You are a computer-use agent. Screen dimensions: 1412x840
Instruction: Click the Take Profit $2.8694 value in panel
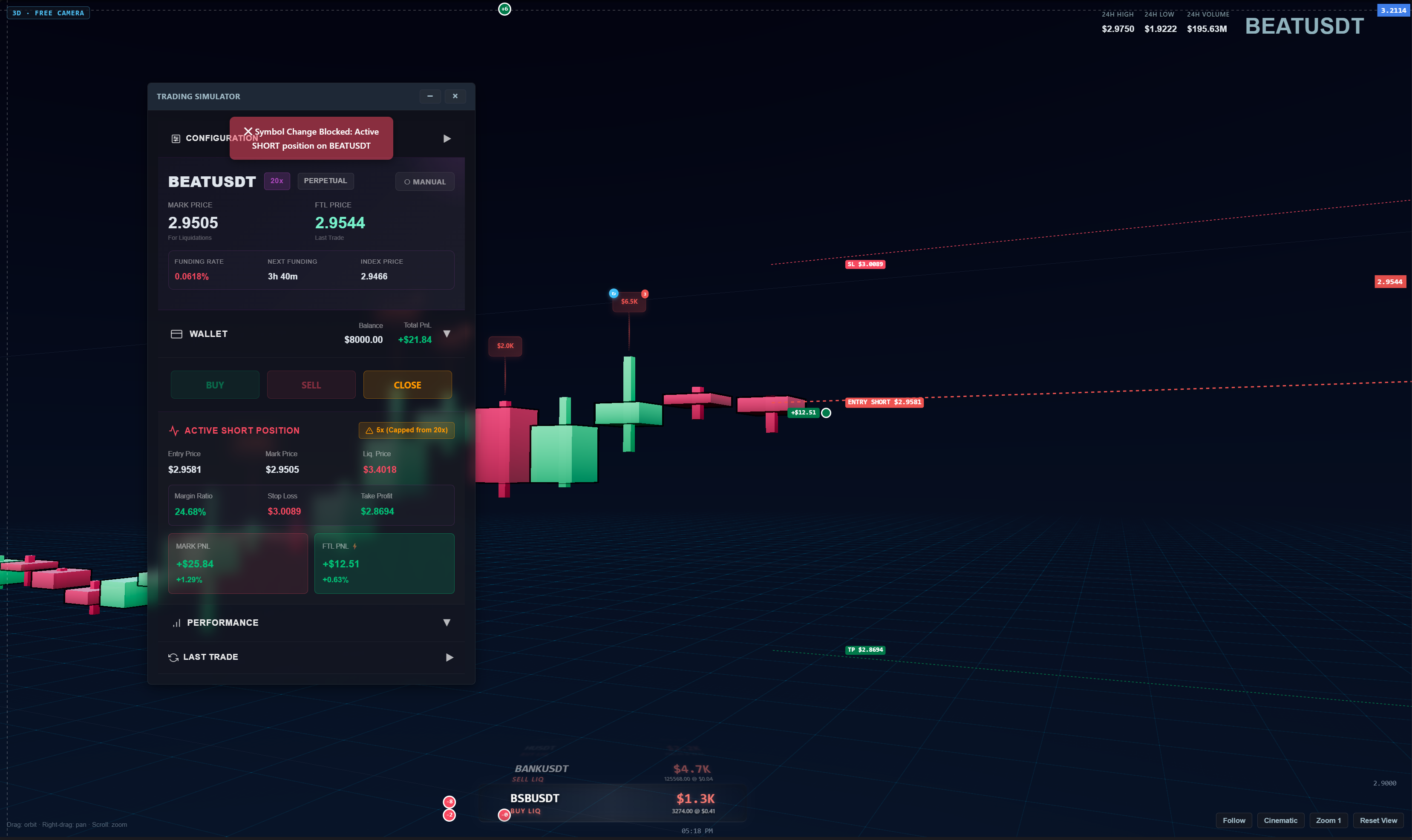click(377, 512)
